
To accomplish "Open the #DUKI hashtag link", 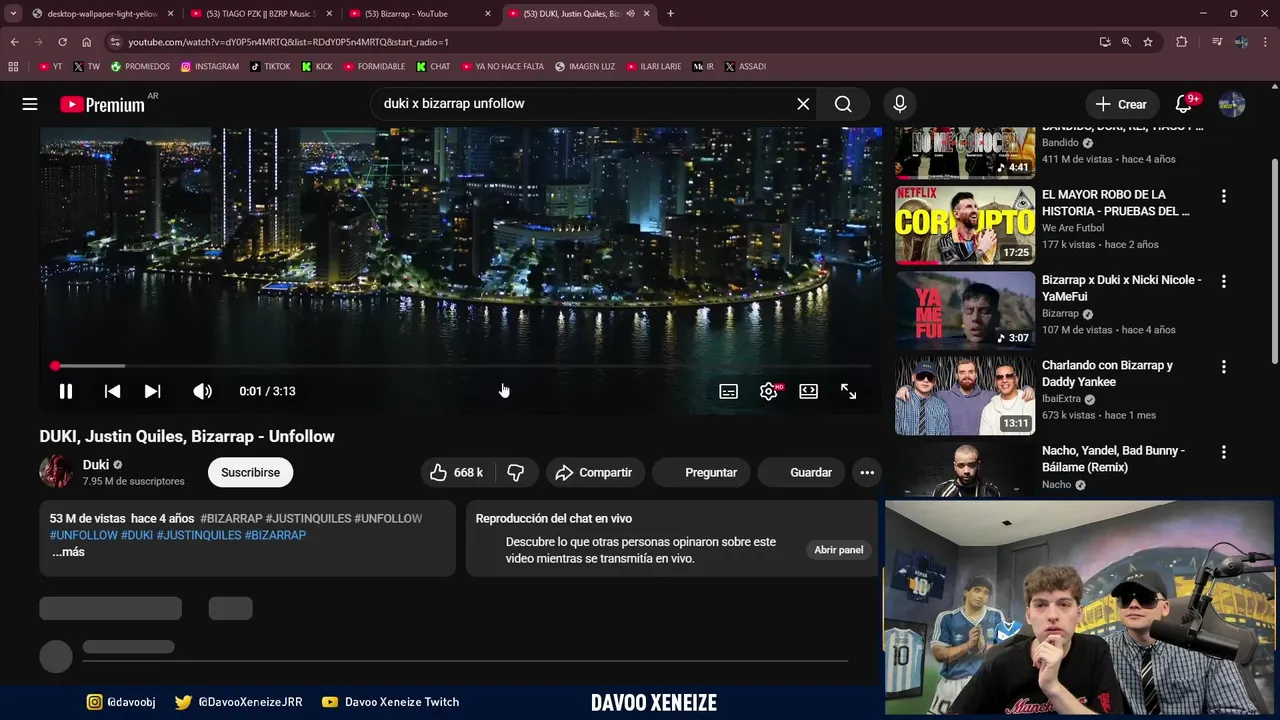I will (x=137, y=535).
